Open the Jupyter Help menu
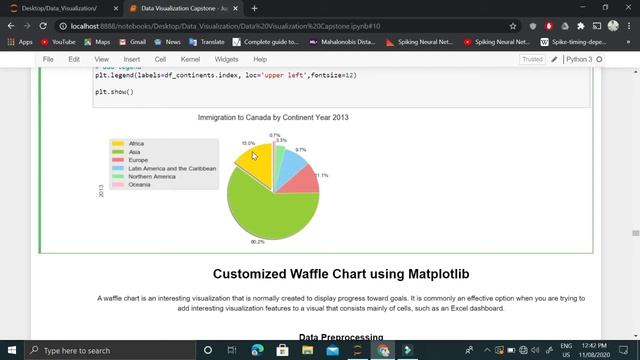640x360 pixels. tap(260, 59)
